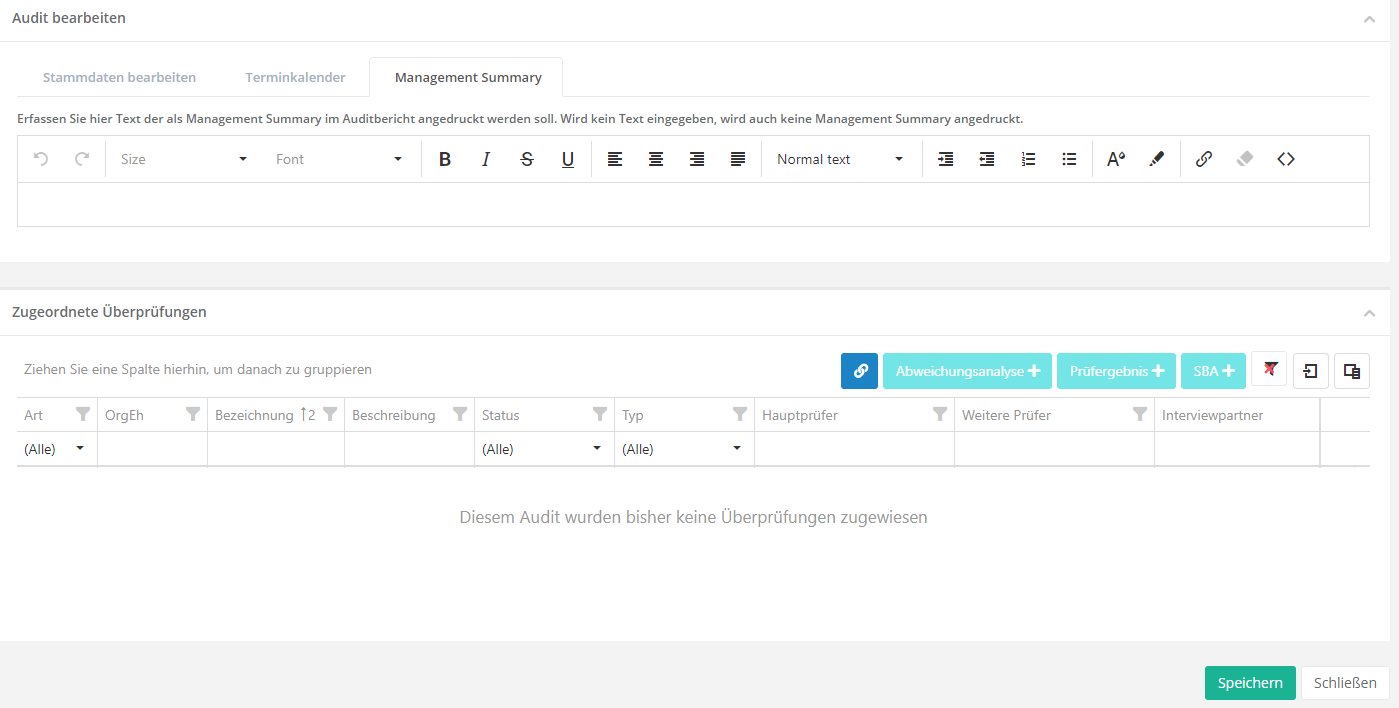Insert a bulleted list
1399x708 pixels.
(x=1069, y=159)
